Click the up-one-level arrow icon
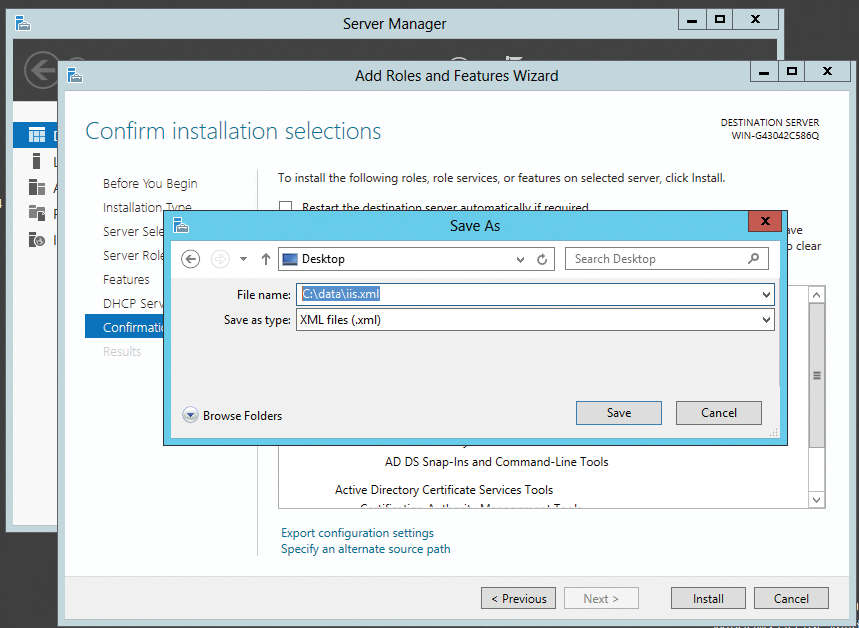The image size is (859, 628). (265, 259)
